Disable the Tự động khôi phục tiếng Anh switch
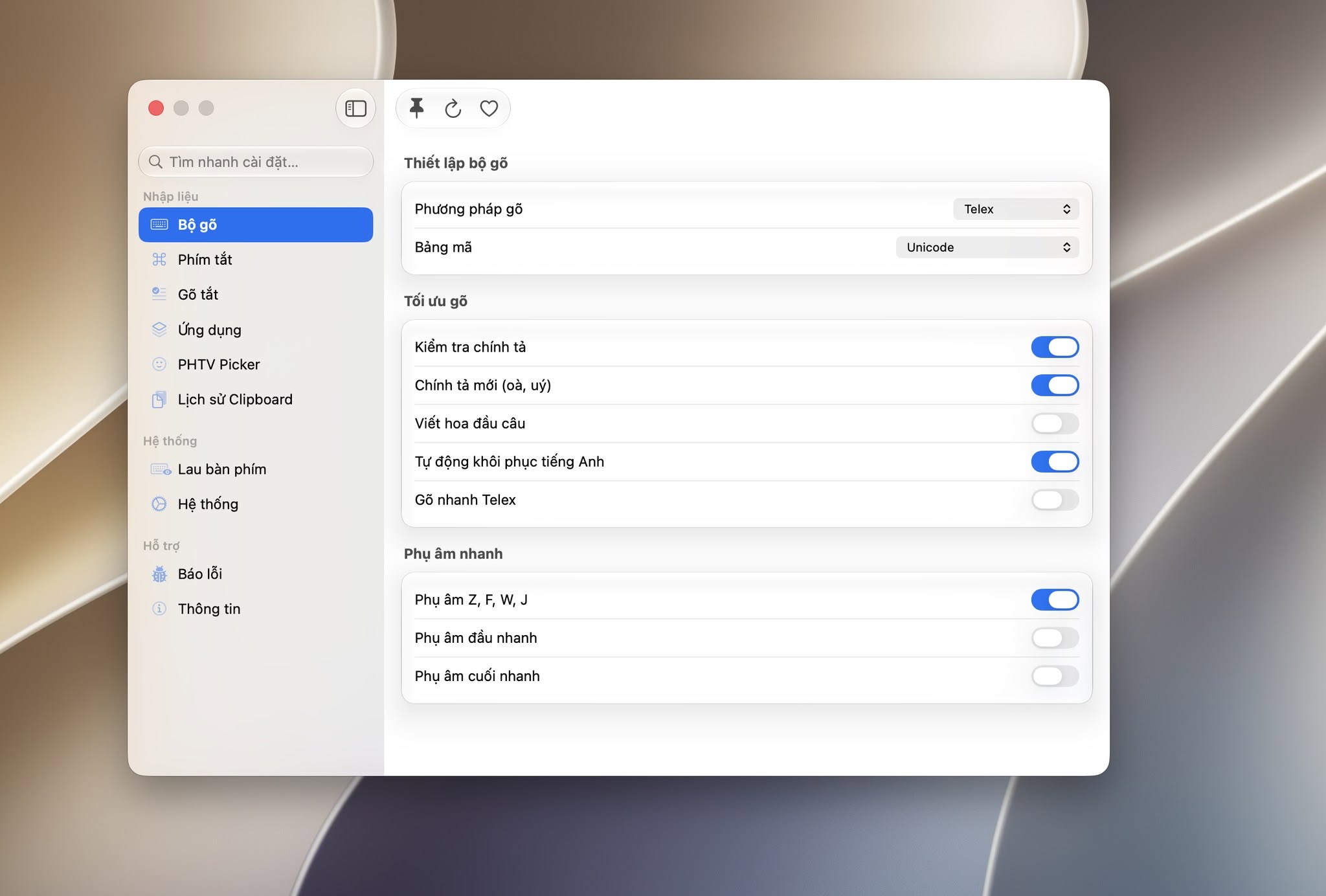1326x896 pixels. (x=1055, y=462)
